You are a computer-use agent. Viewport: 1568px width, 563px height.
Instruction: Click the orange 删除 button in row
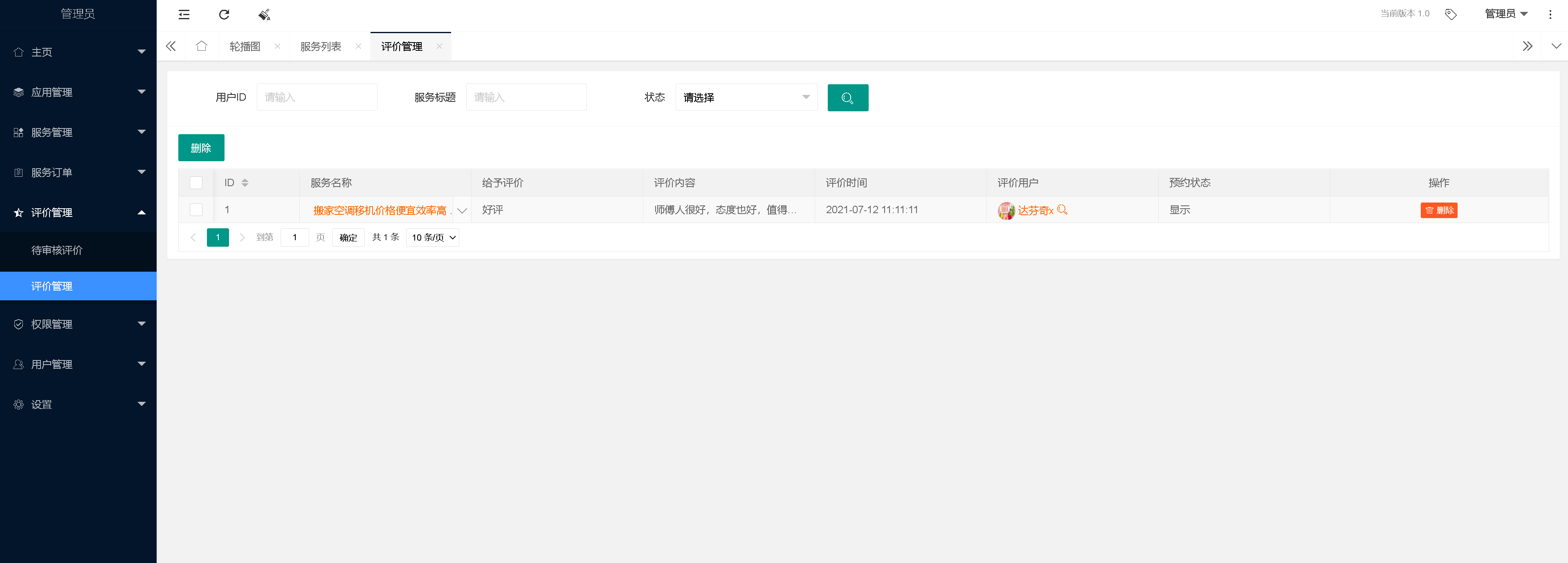[x=1438, y=210]
